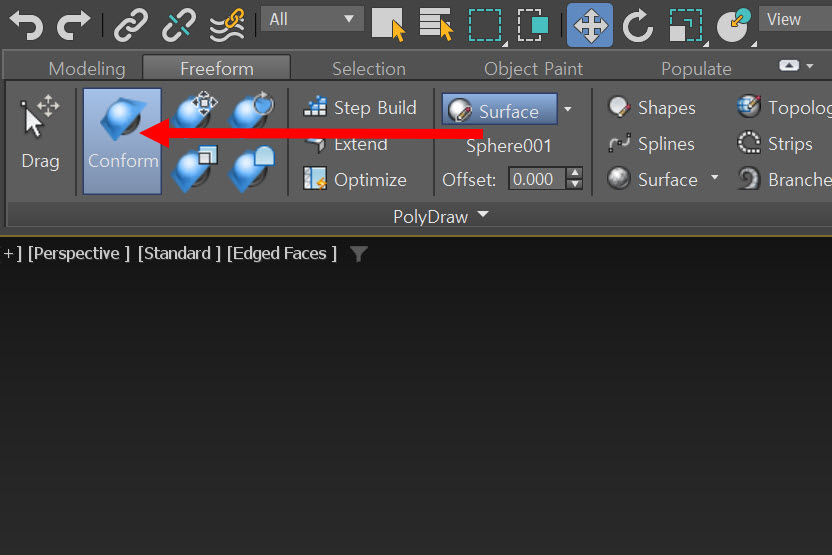
Task: Click into the Offset value field
Action: coord(536,179)
